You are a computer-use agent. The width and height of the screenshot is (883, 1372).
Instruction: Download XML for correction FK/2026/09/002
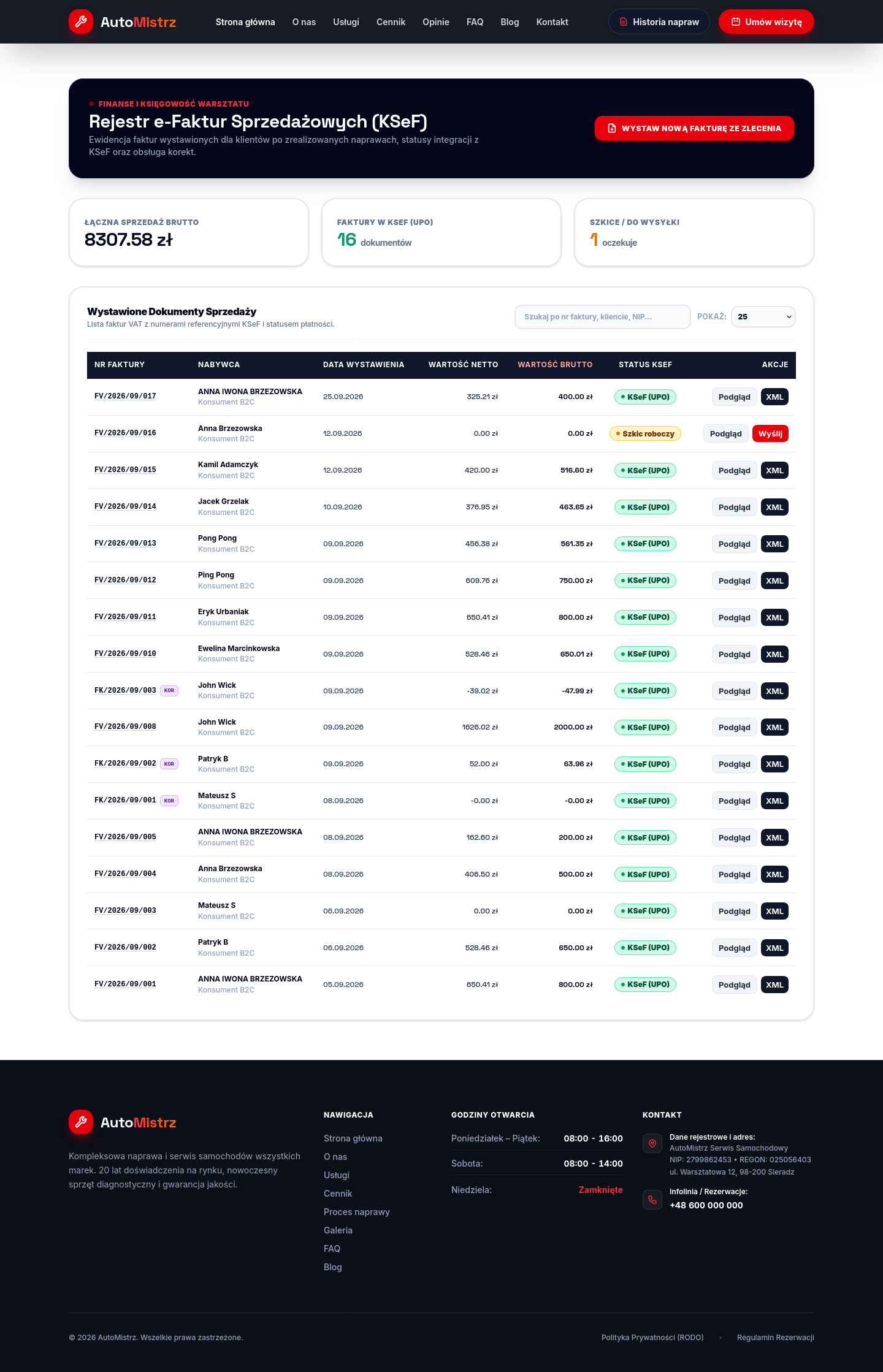click(x=774, y=764)
